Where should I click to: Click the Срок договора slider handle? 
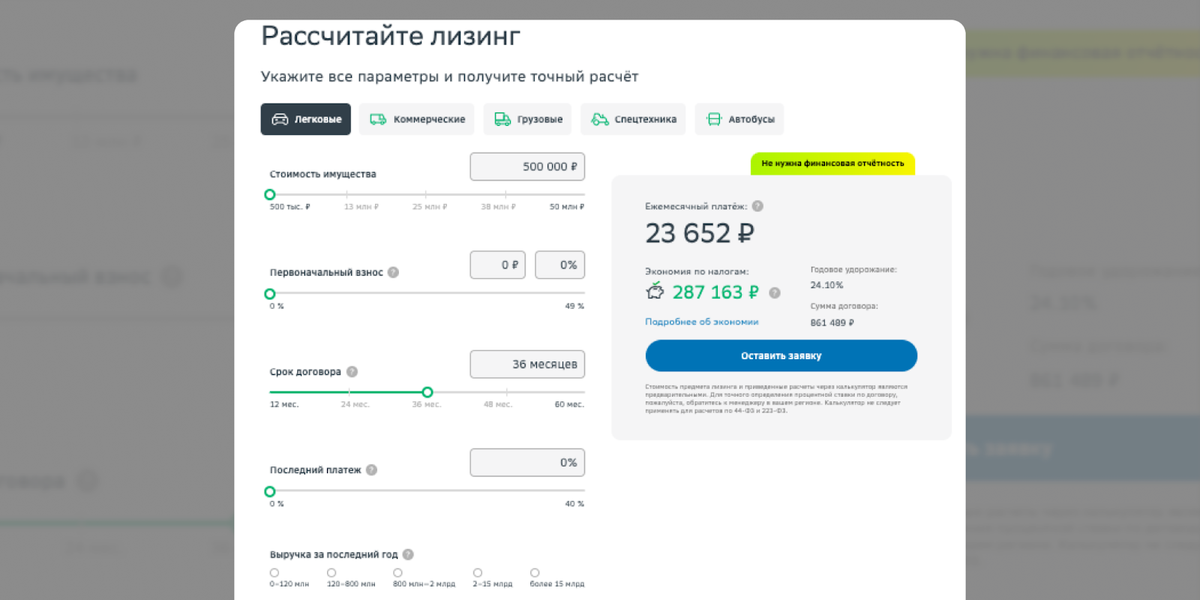pyautogui.click(x=427, y=392)
